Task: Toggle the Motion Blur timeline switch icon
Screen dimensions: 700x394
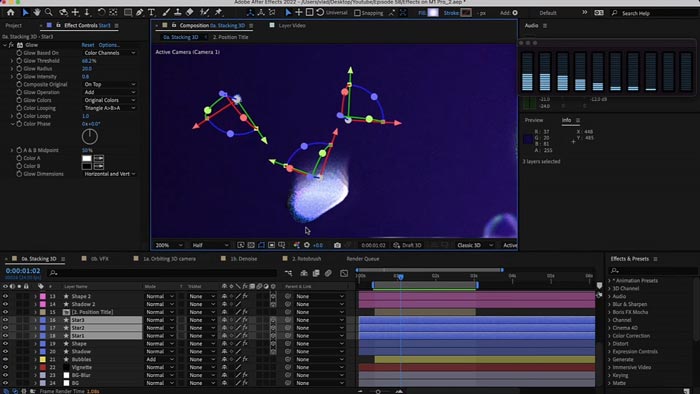Action: click(x=328, y=273)
